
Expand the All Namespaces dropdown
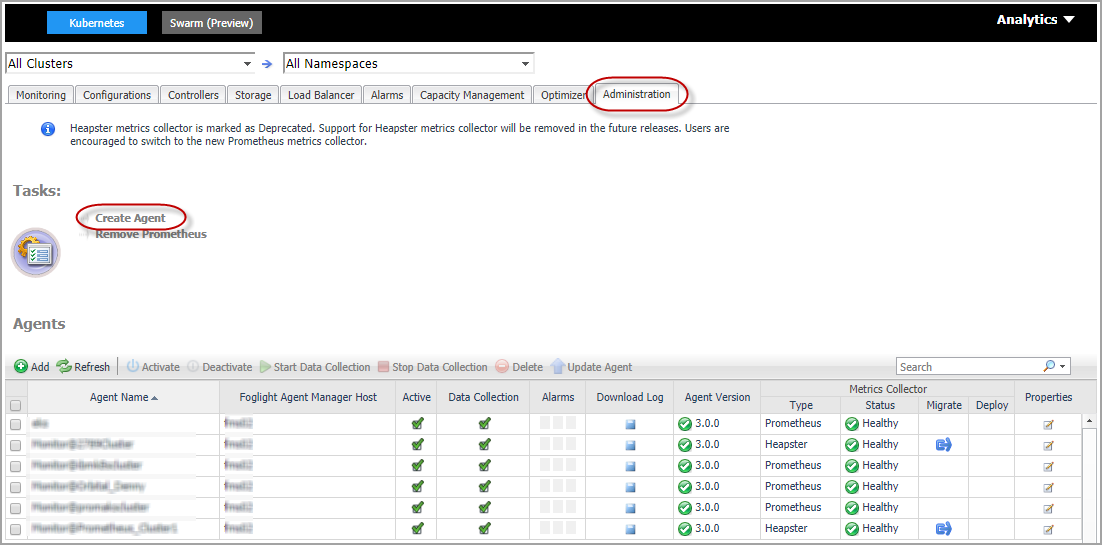click(525, 64)
